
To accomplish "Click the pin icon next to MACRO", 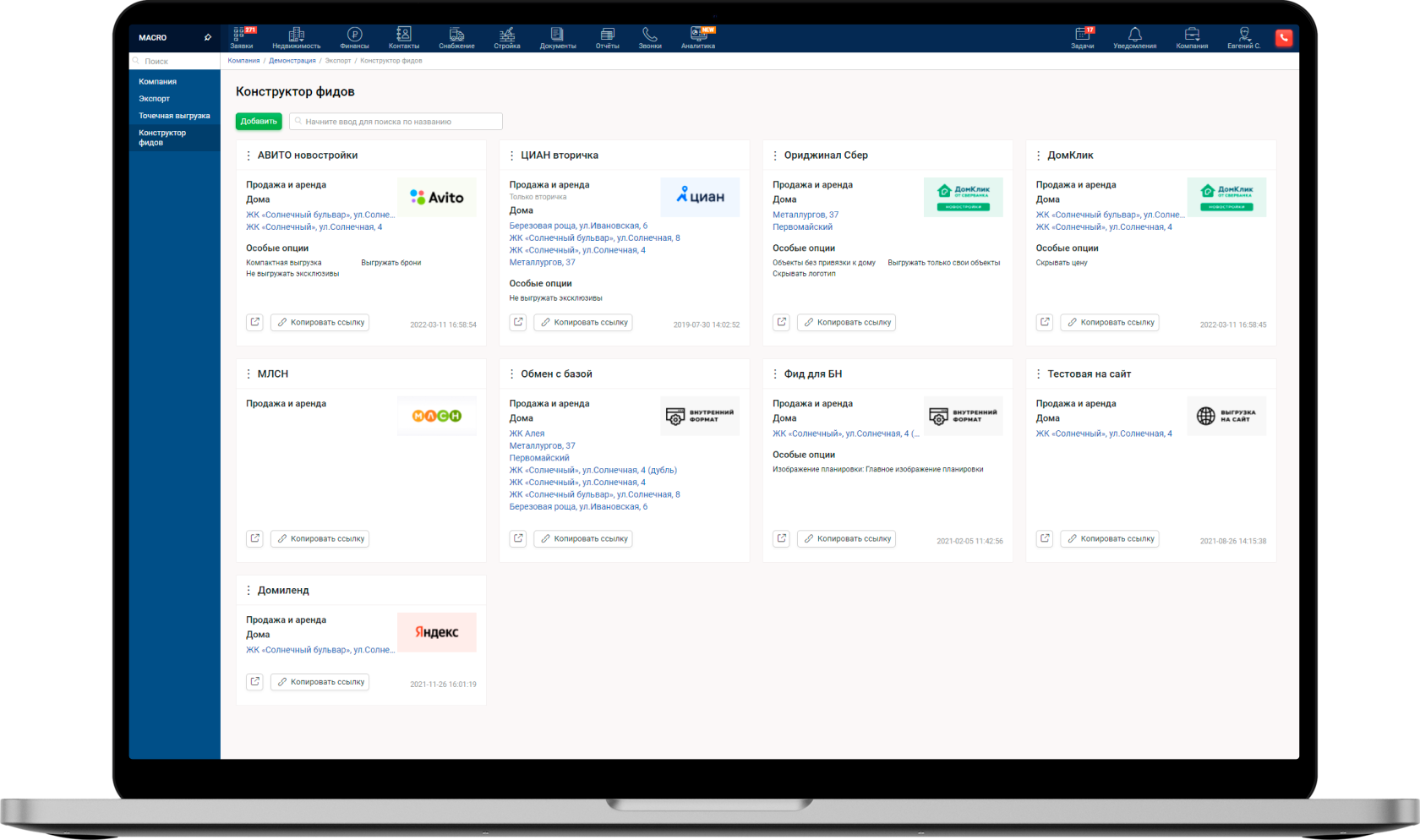I will pyautogui.click(x=208, y=37).
